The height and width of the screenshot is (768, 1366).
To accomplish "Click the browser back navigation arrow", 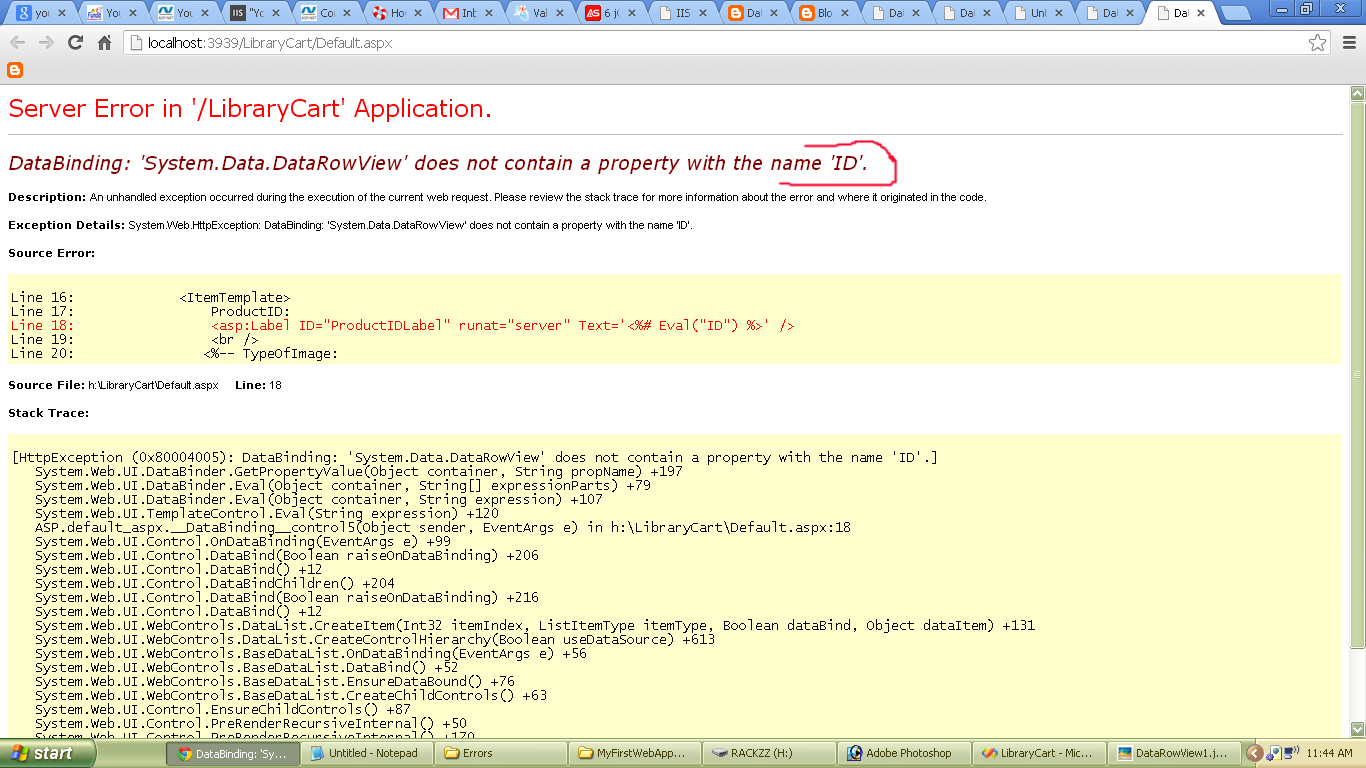I will (x=16, y=43).
